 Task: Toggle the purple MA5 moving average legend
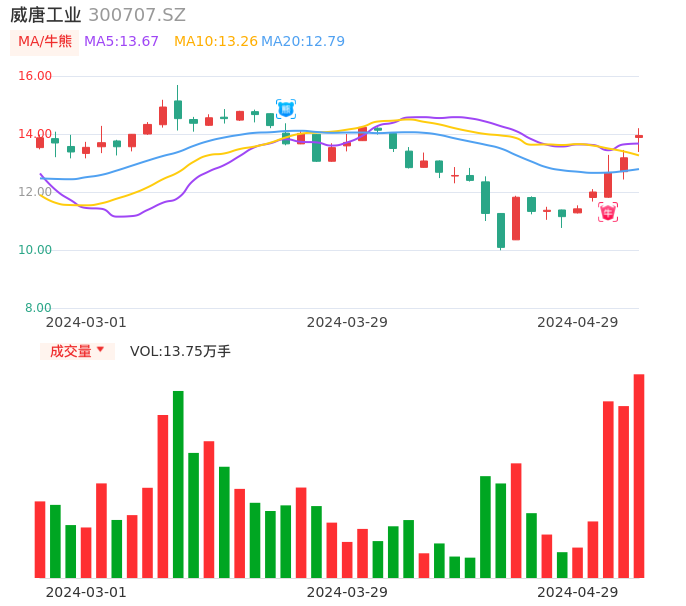click(x=121, y=42)
